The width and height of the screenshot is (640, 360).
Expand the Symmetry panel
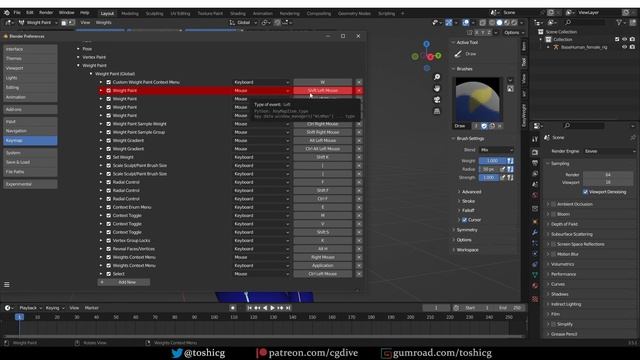(x=467, y=230)
